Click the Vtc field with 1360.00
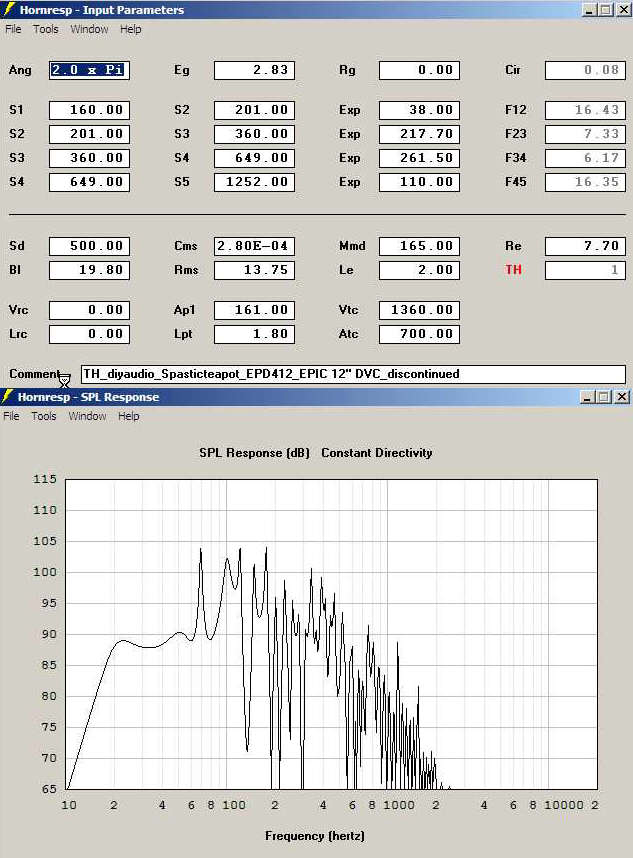This screenshot has width=633, height=858. click(420, 310)
